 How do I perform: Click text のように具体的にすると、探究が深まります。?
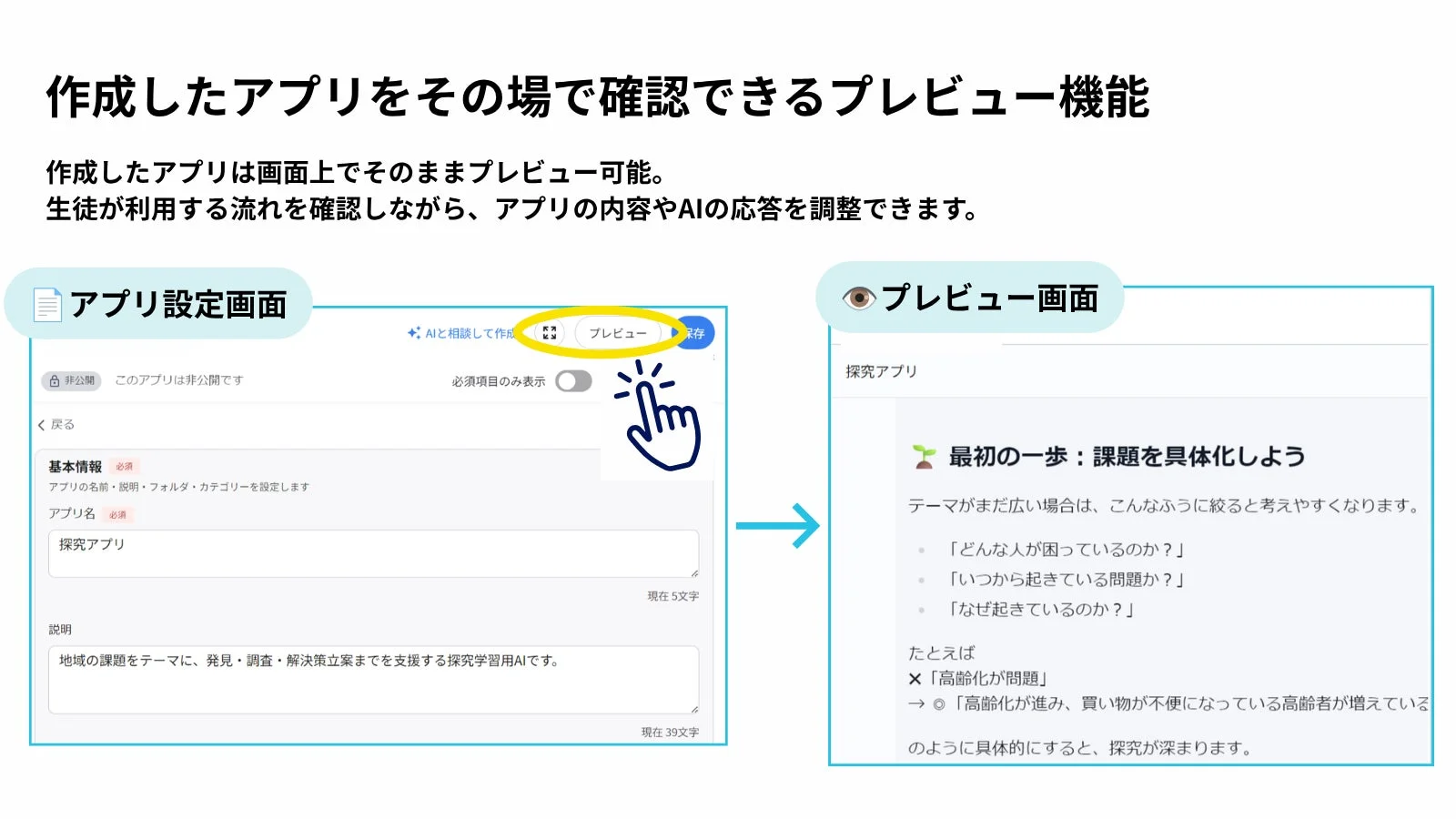click(1080, 747)
